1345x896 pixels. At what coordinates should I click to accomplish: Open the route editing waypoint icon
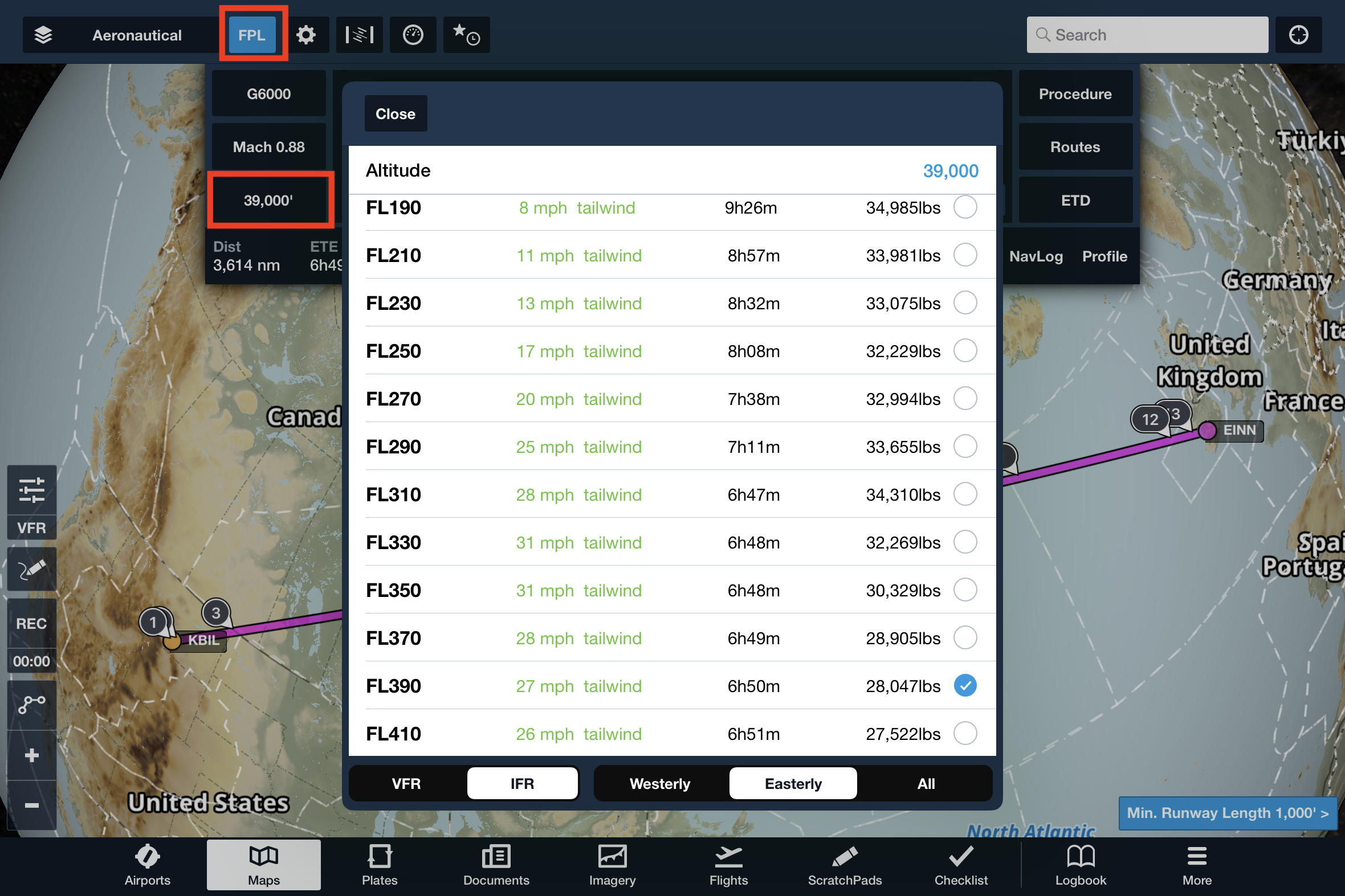[x=32, y=705]
